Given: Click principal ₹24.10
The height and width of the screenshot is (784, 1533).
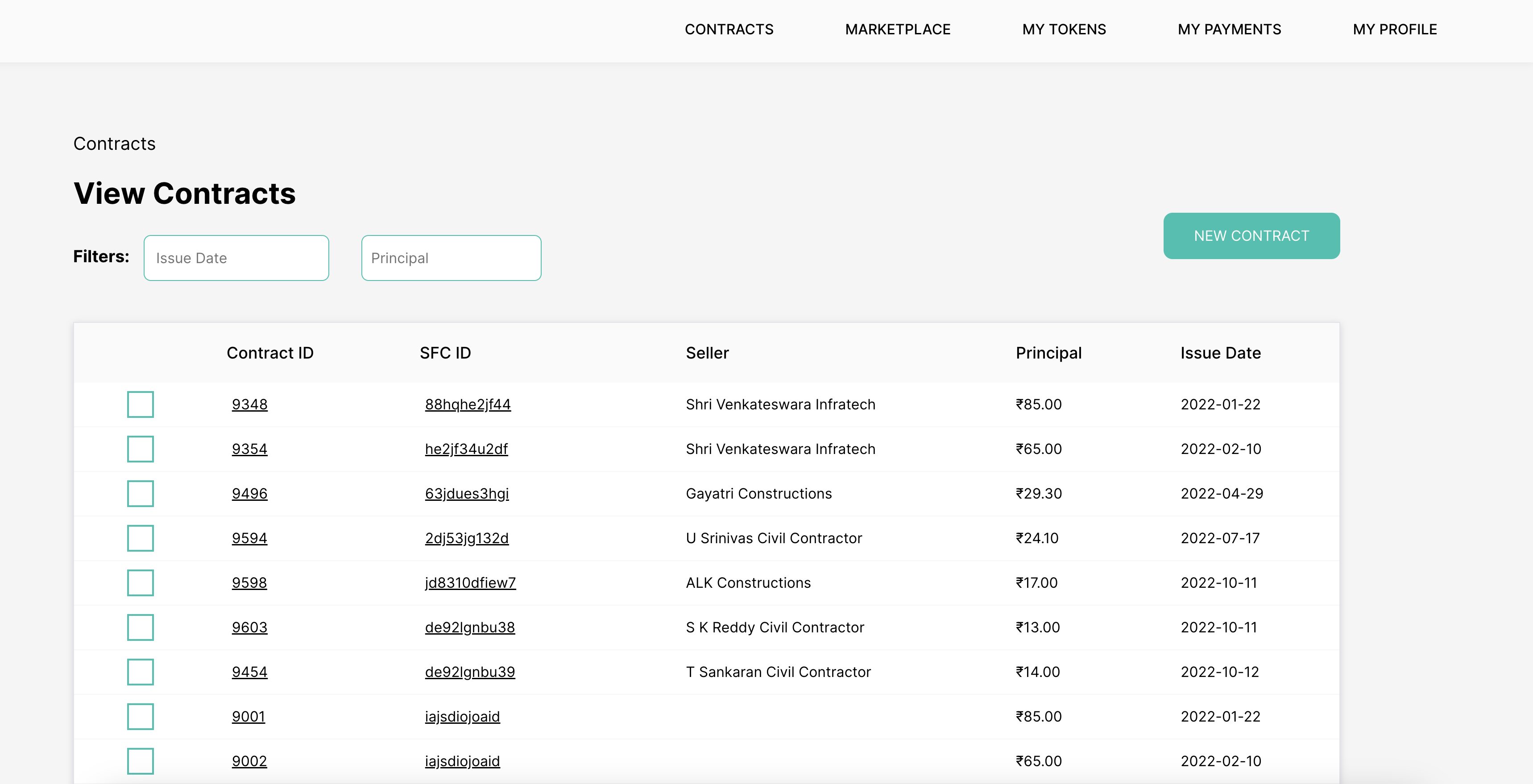Looking at the screenshot, I should coord(1037,538).
